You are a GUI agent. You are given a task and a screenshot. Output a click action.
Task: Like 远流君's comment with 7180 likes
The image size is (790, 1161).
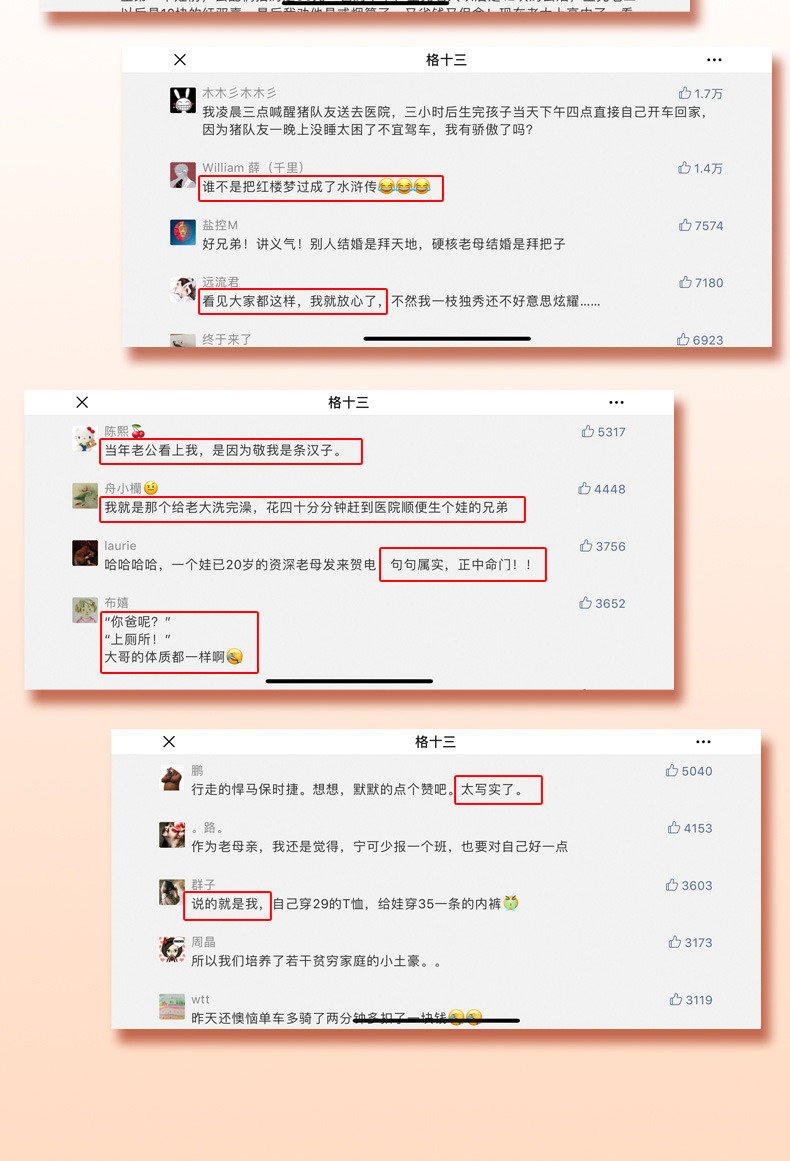pos(685,282)
